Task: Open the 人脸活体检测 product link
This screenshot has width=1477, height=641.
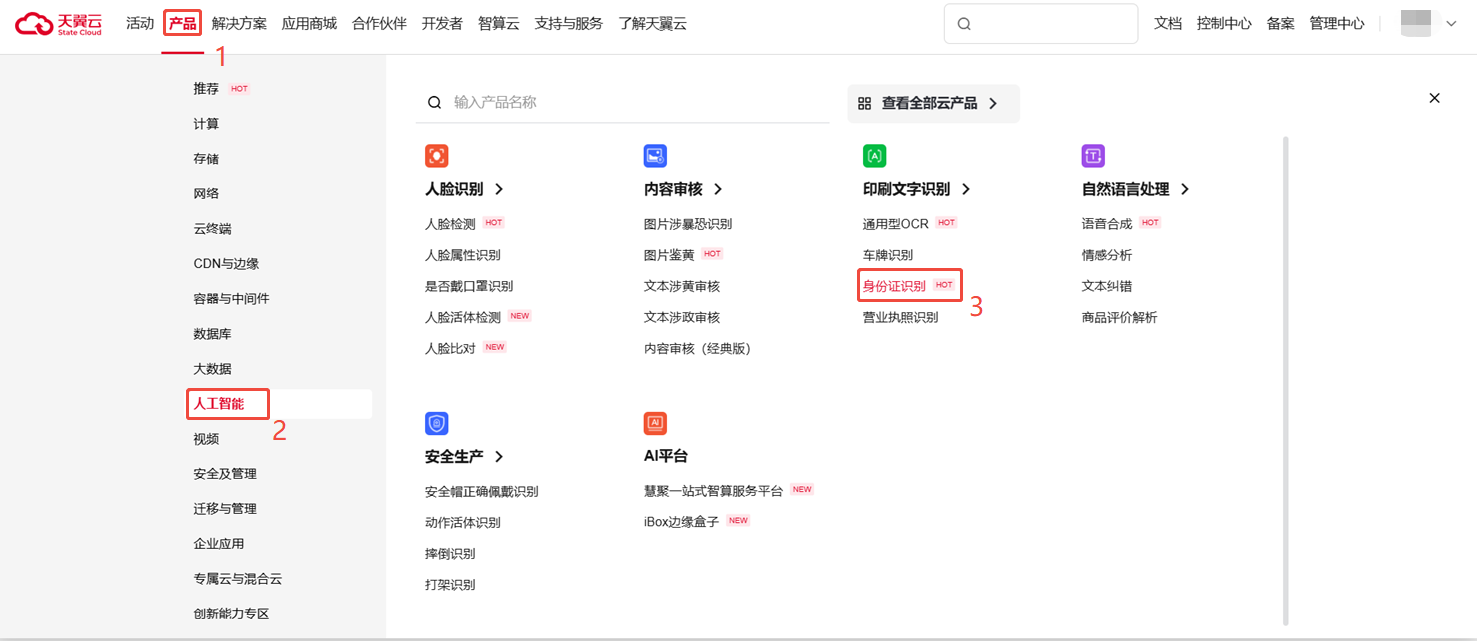Action: [x=462, y=317]
